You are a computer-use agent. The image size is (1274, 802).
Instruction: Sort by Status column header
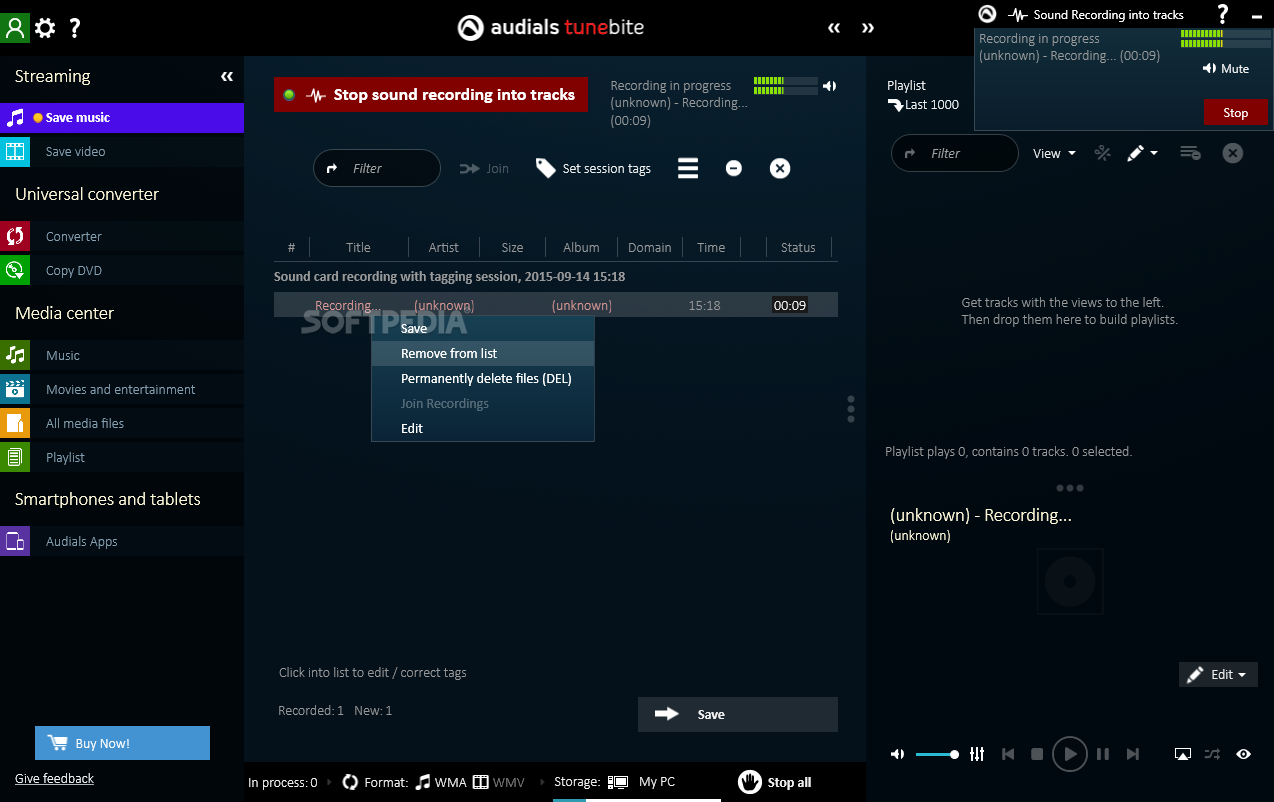tap(798, 247)
